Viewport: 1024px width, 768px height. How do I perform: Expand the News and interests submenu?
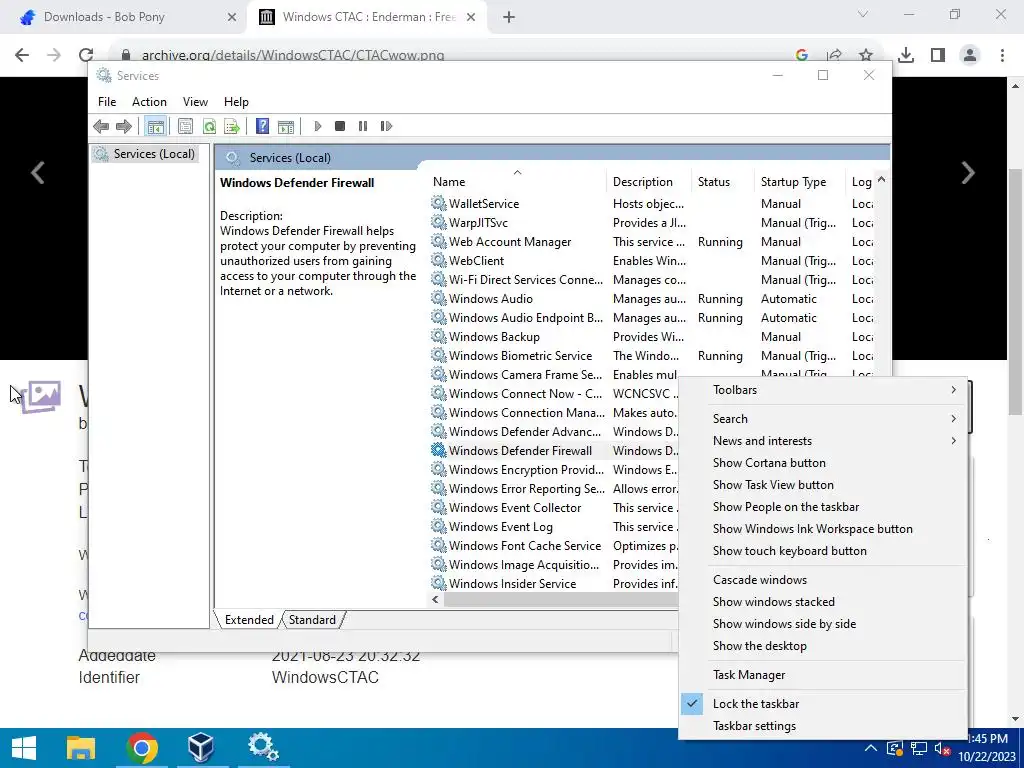823,441
